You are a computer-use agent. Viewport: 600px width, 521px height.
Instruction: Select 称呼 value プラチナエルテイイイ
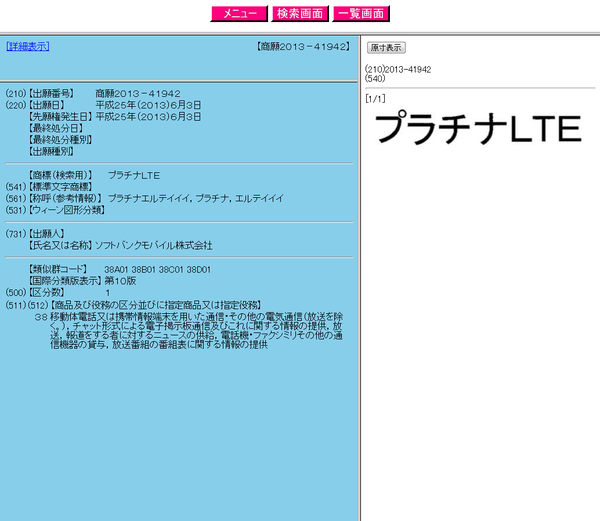point(149,198)
